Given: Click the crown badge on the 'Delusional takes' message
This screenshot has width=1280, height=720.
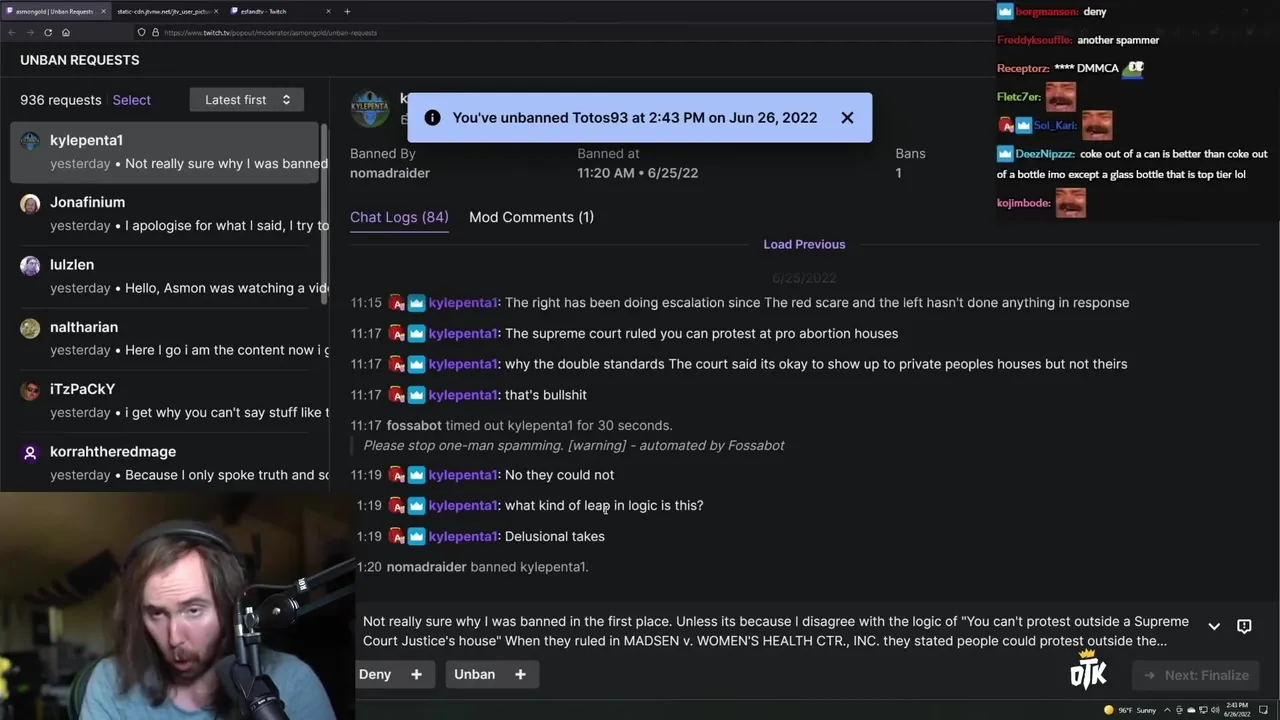Looking at the screenshot, I should pyautogui.click(x=416, y=536).
